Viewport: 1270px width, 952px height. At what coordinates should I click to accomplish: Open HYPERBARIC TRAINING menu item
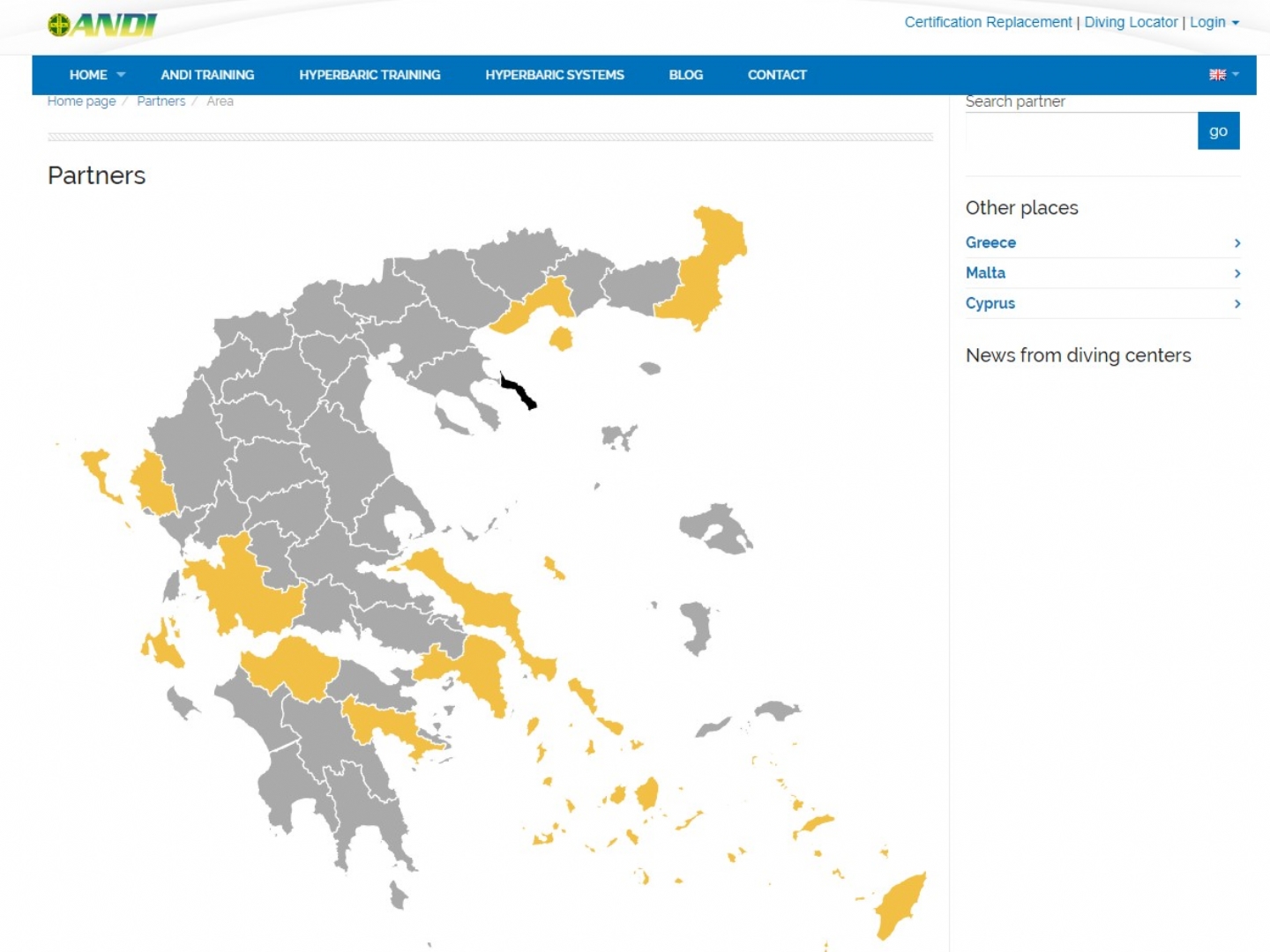point(370,75)
